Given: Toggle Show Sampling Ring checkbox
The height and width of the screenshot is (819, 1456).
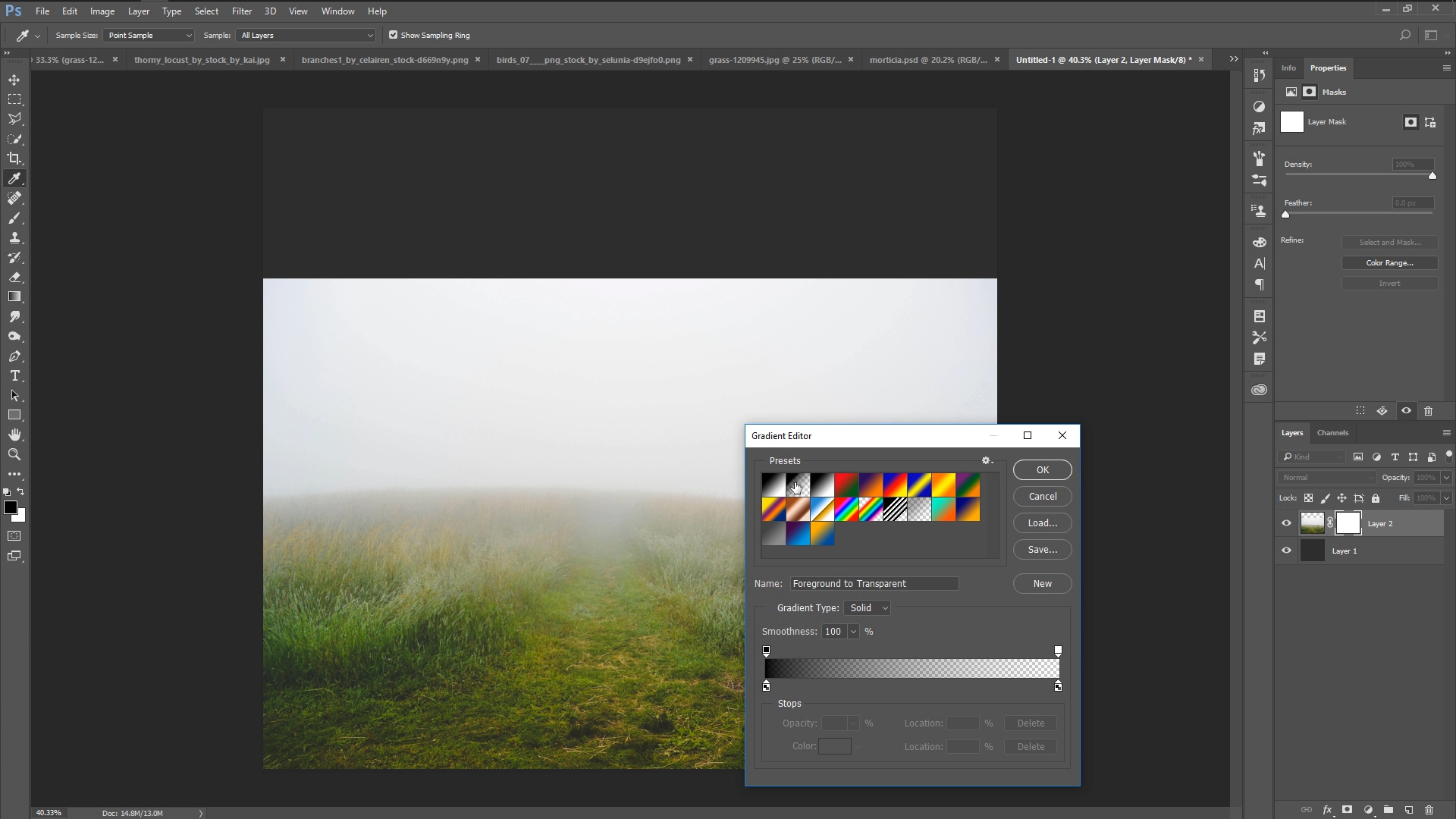Looking at the screenshot, I should pos(393,35).
